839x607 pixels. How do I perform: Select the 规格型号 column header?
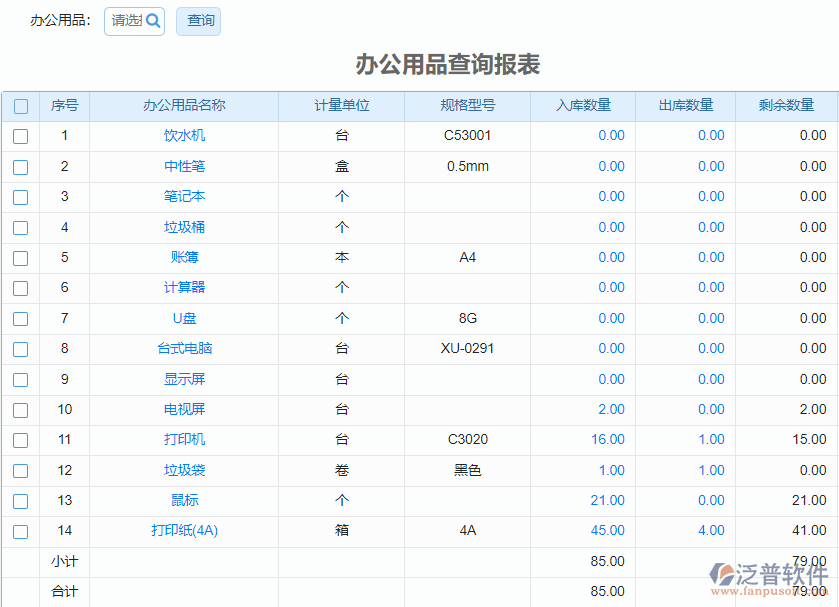[x=467, y=106]
